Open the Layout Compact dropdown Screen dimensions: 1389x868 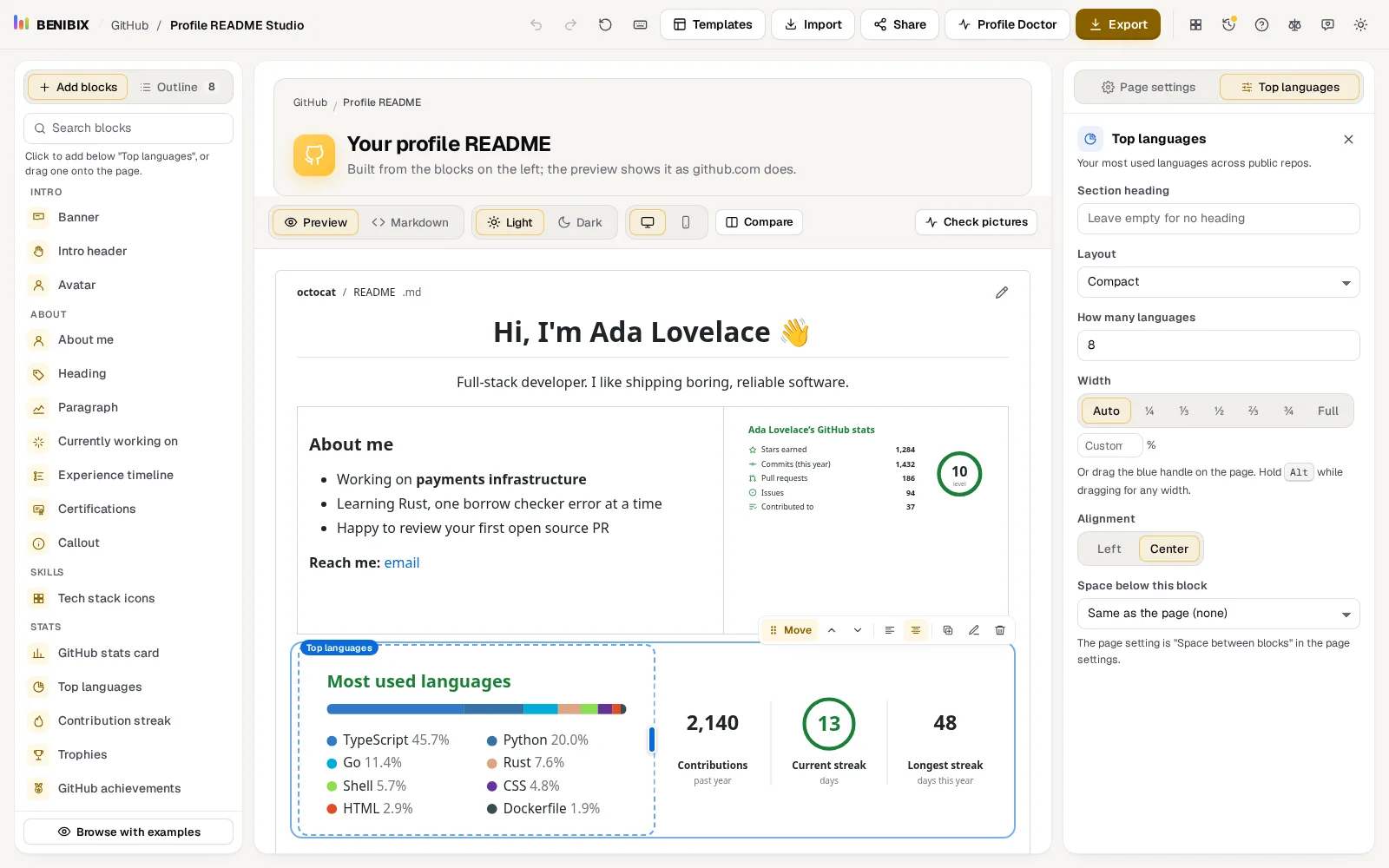pos(1218,282)
